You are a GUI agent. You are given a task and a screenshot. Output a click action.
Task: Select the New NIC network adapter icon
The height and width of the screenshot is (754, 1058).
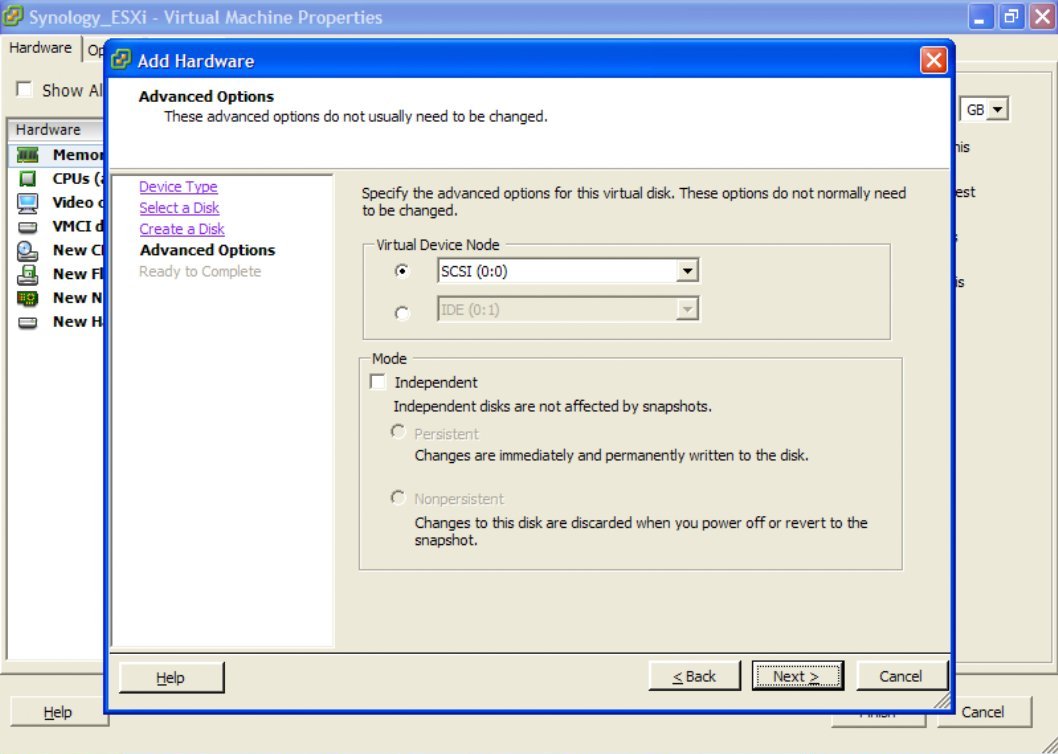(28, 298)
